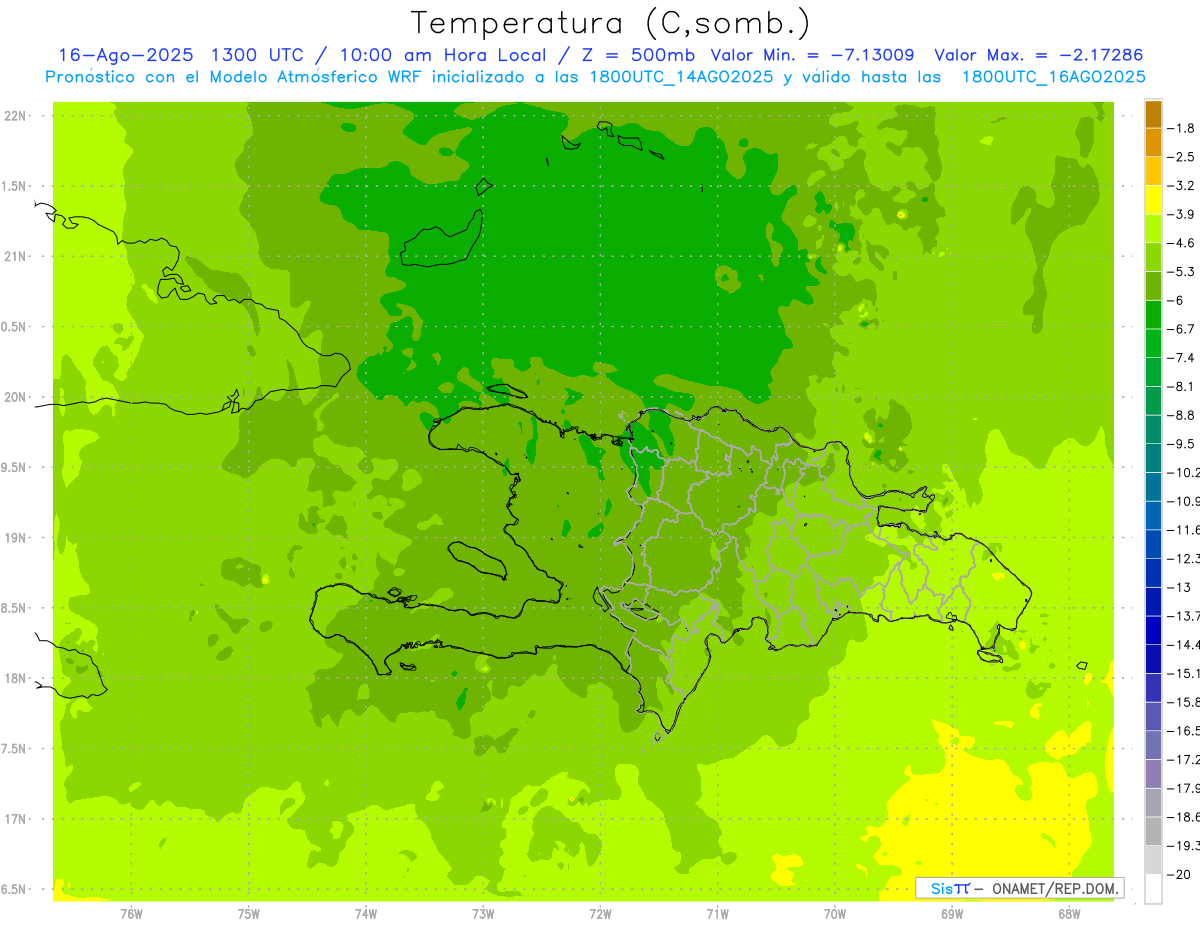Click the '-4.6' colorbar value

(x=1181, y=243)
